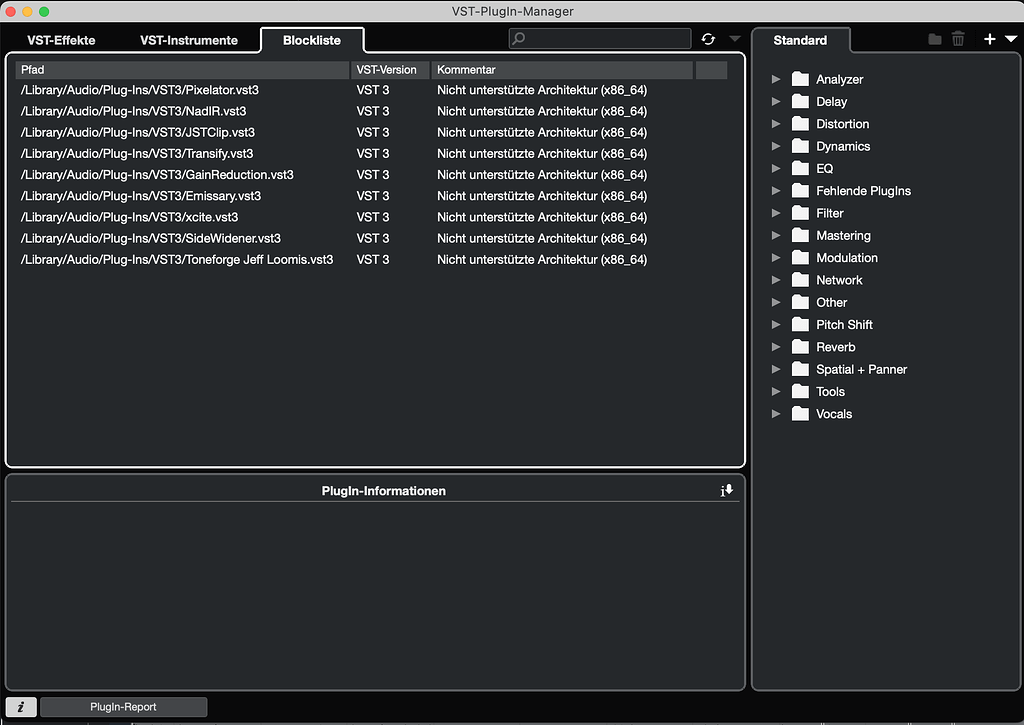
Task: Click the folder icon beside Fehlende PlugIns
Action: tap(800, 190)
